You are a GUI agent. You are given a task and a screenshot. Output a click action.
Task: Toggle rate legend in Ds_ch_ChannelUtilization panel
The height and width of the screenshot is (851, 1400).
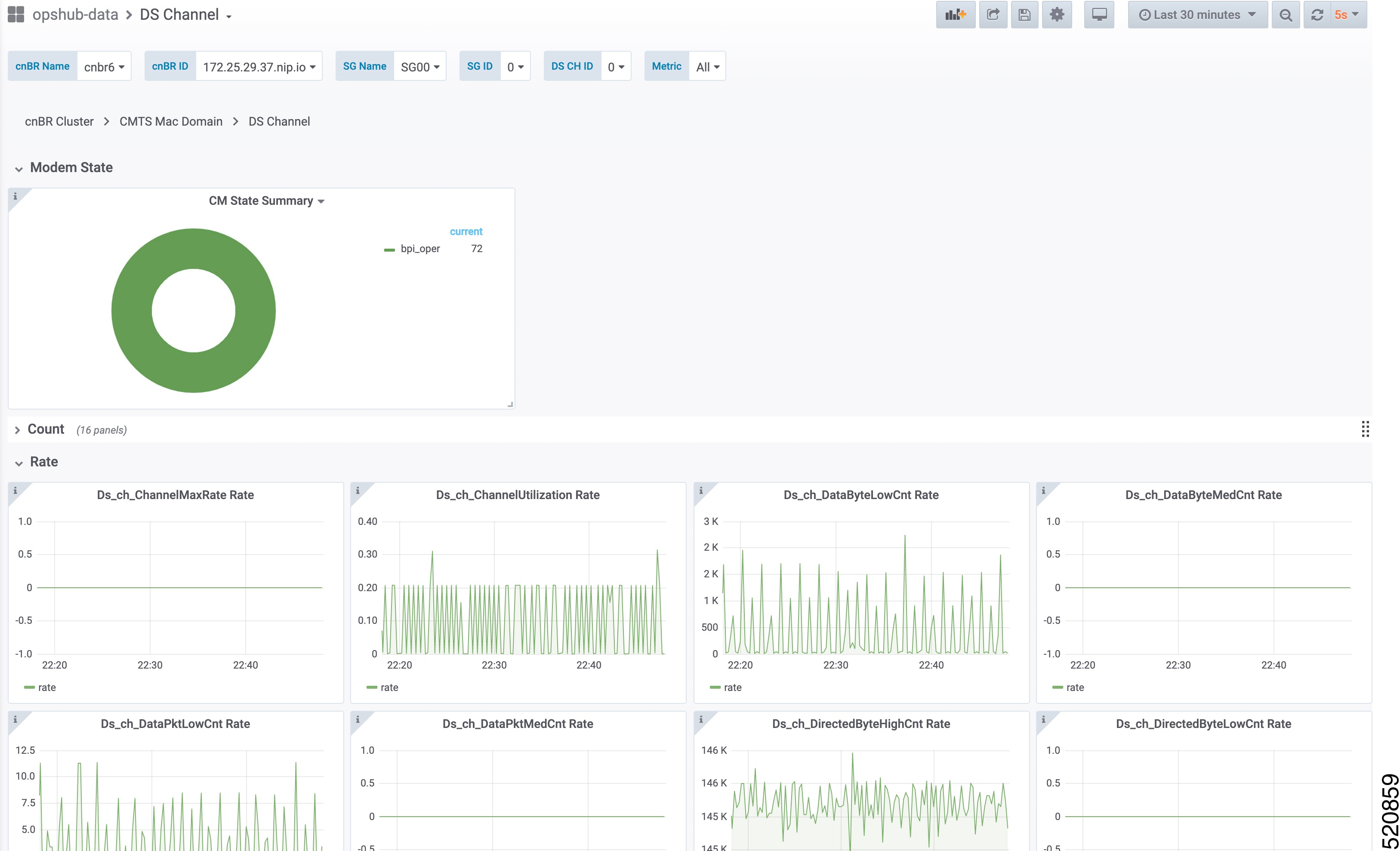[x=389, y=688]
